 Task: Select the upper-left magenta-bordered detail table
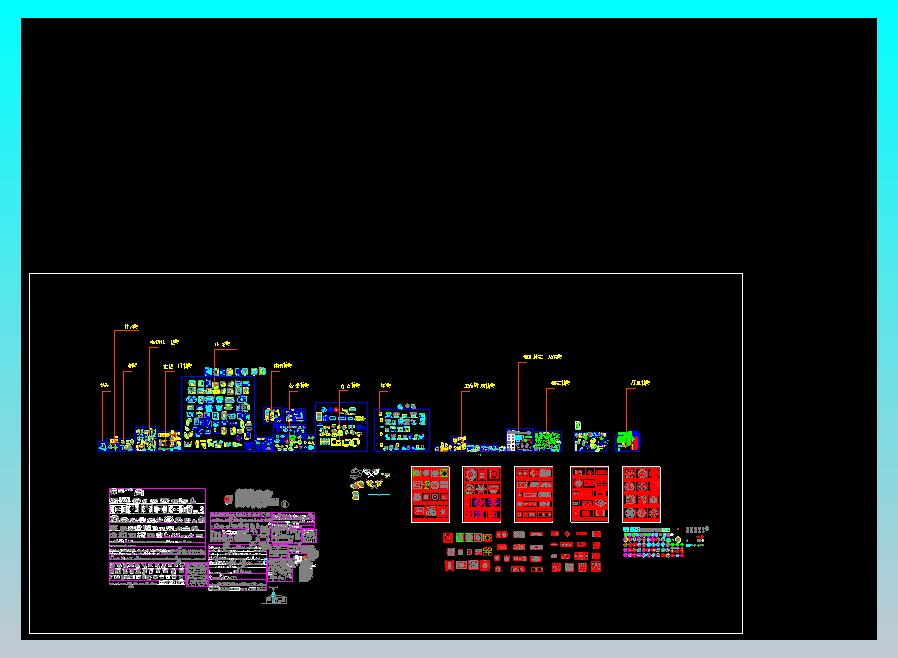(157, 523)
